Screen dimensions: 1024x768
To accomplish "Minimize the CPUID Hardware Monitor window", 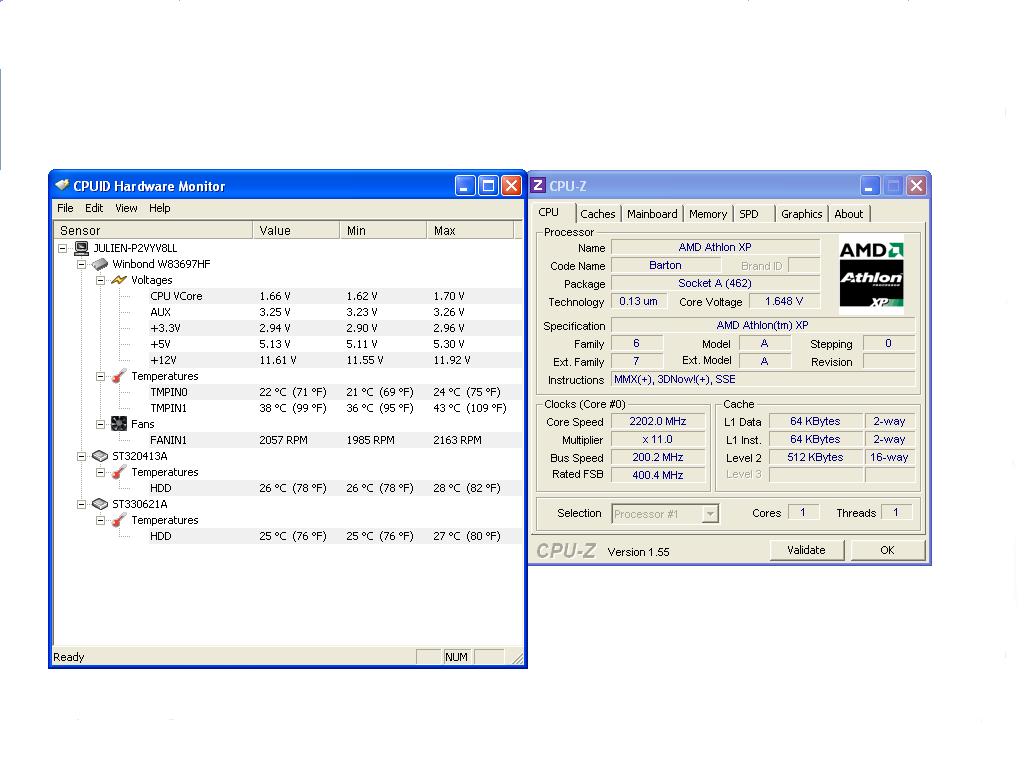I will pyautogui.click(x=465, y=186).
